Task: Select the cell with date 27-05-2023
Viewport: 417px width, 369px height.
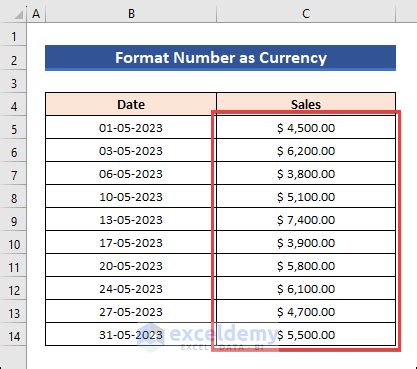Action: pos(131,312)
